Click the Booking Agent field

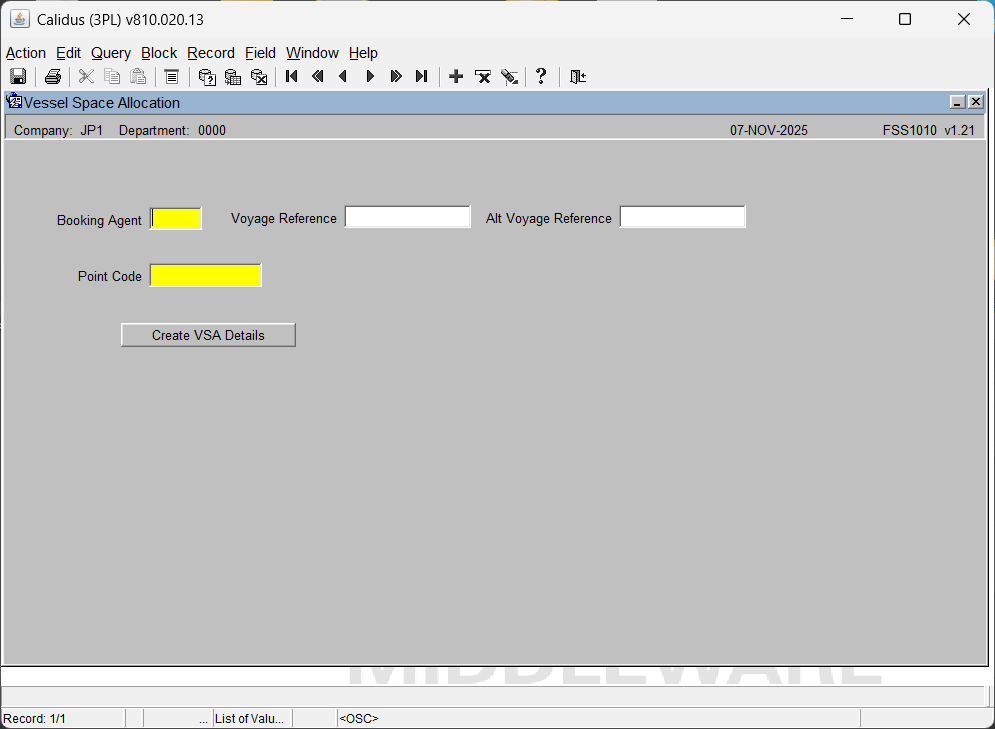[176, 219]
